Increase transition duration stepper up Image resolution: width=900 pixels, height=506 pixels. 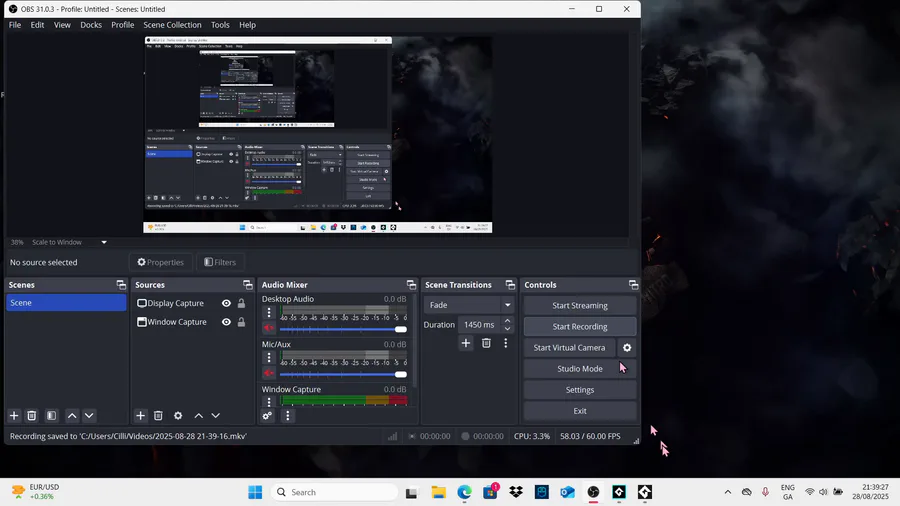click(x=507, y=321)
